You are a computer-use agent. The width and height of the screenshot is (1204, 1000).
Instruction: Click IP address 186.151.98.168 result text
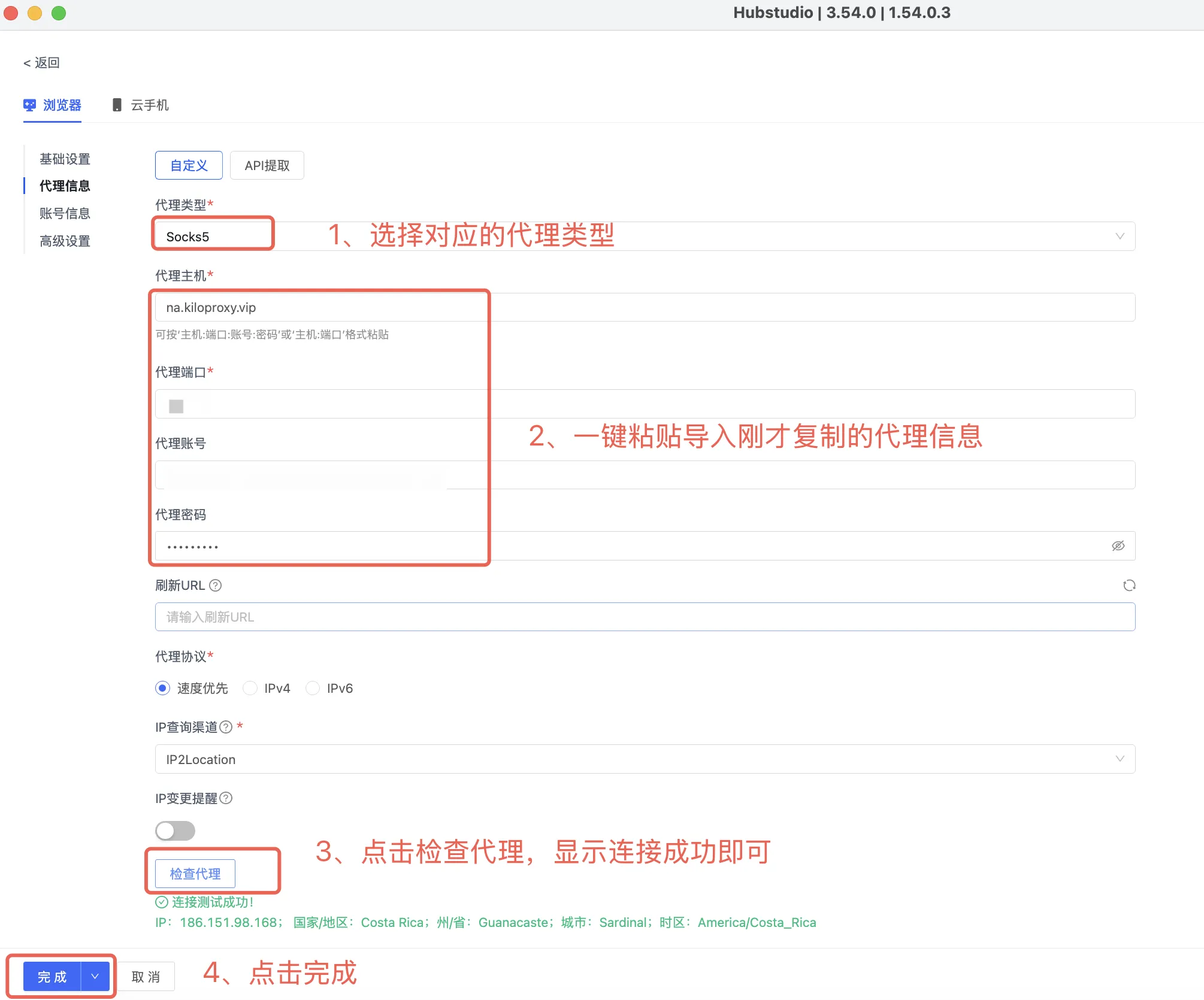pyautogui.click(x=229, y=922)
